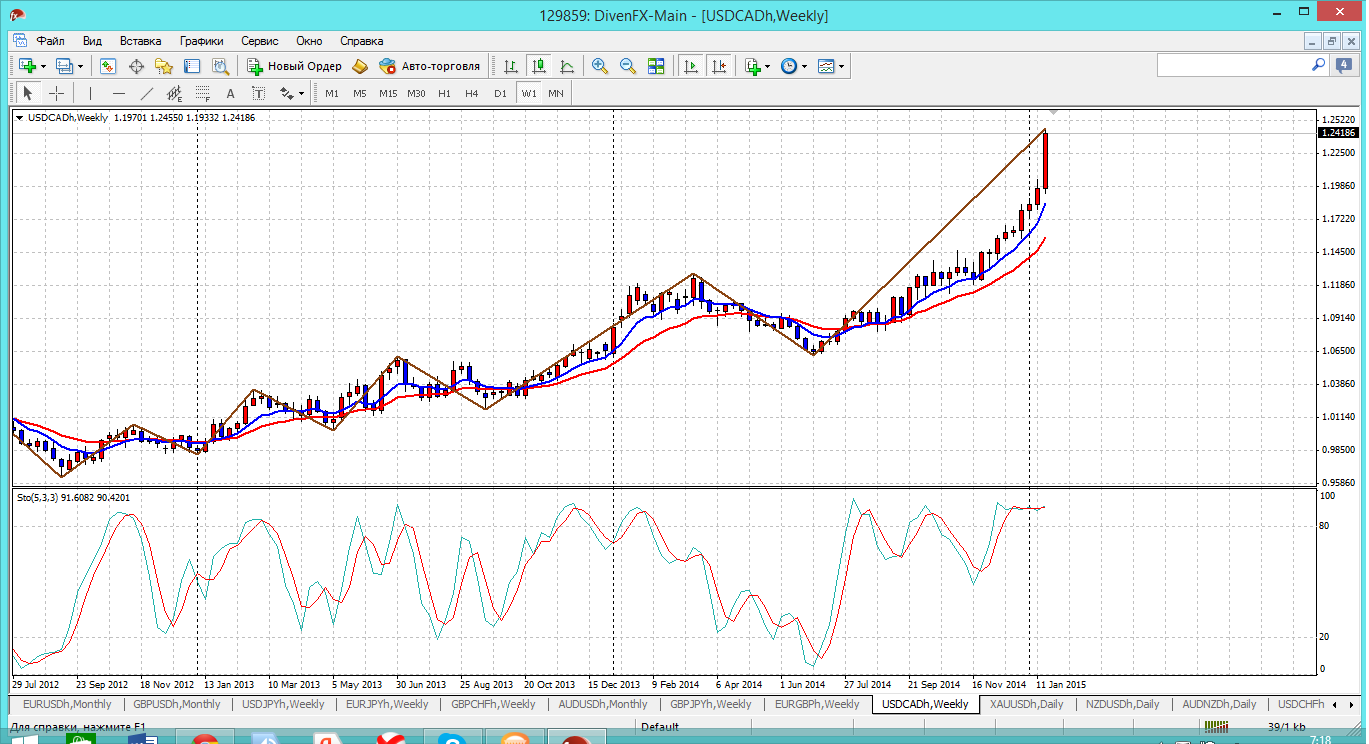This screenshot has width=1369, height=744.
Task: Switch timeframe to H4
Action: 472,93
